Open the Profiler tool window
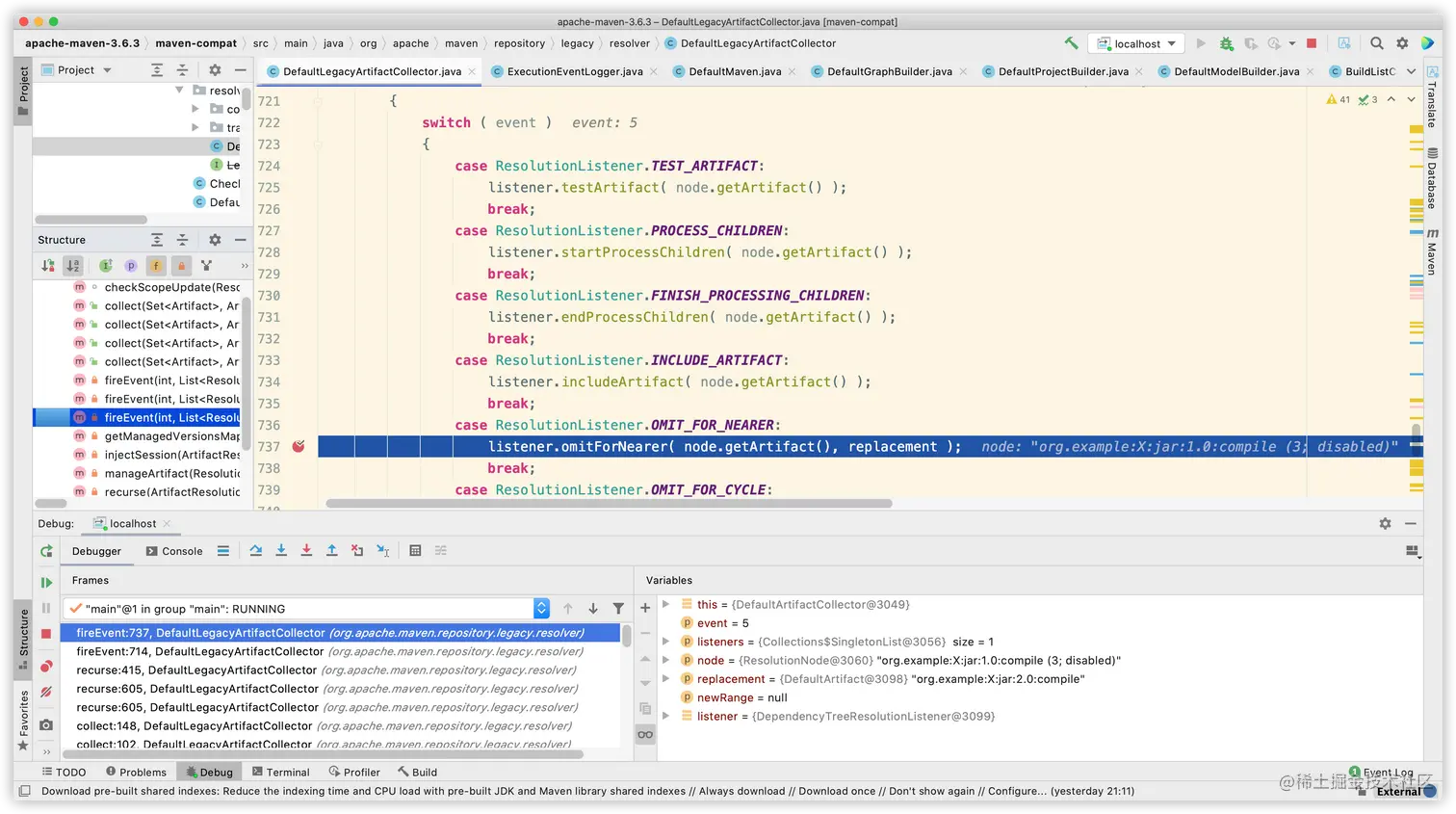This screenshot has height=814, width=1456. click(354, 773)
